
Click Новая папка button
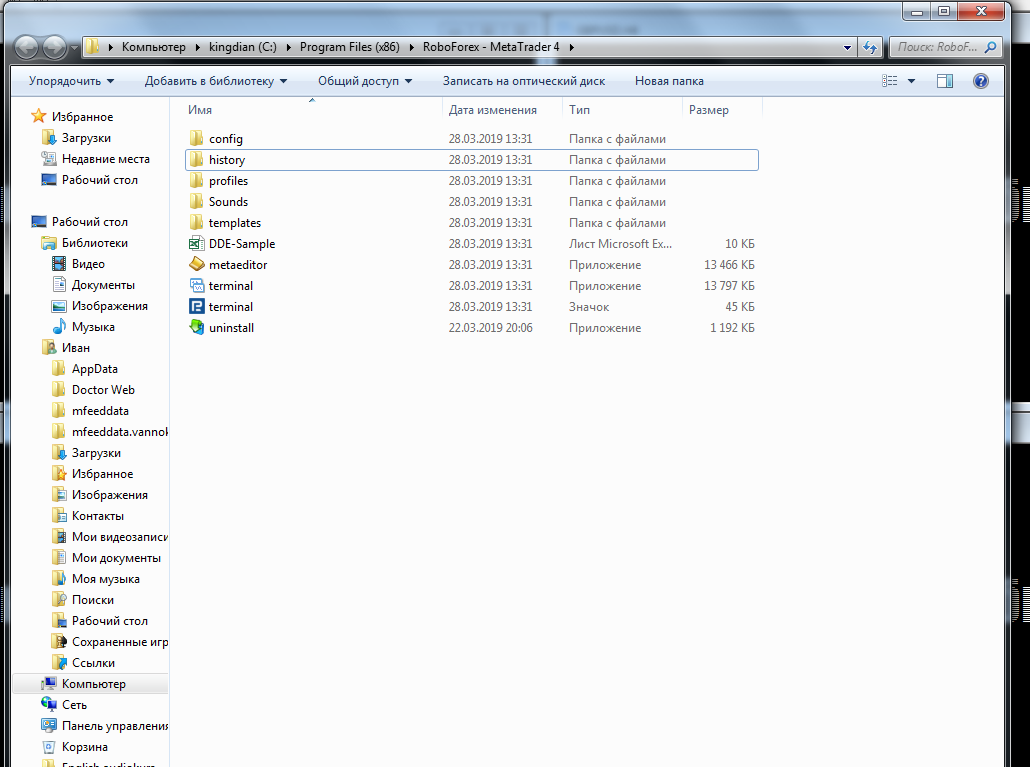(x=669, y=81)
